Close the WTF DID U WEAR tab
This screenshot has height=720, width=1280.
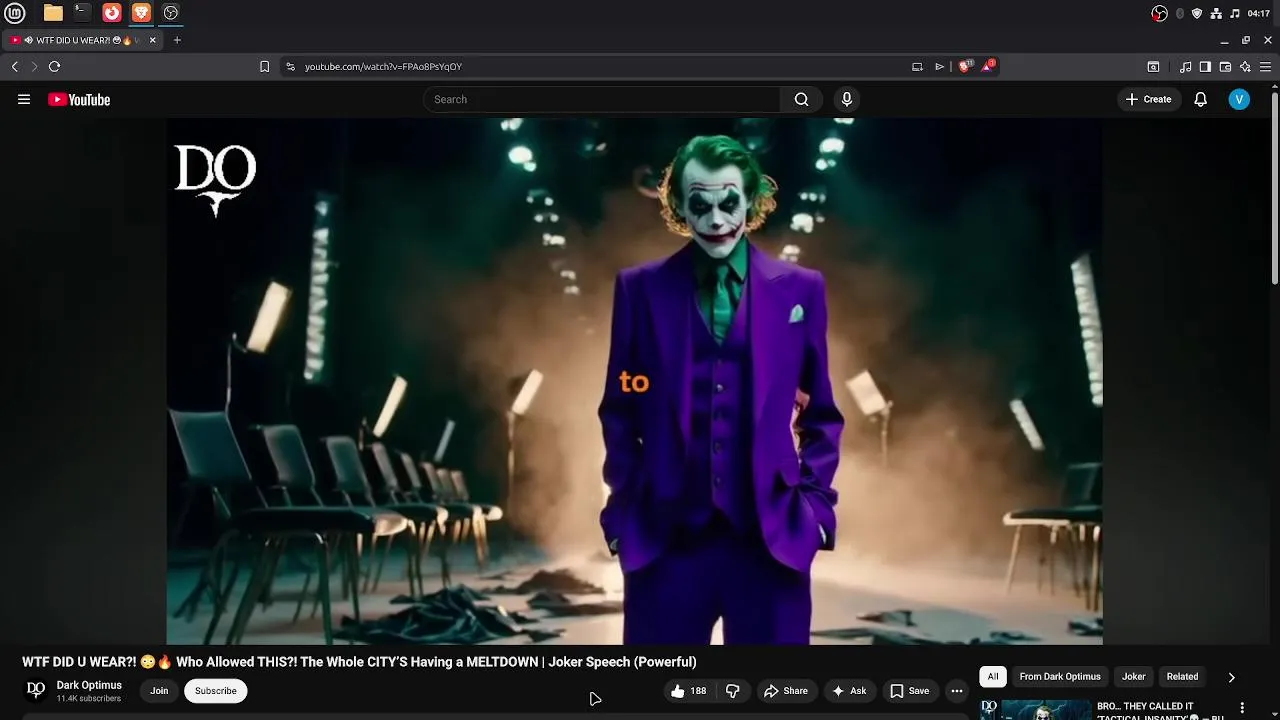[x=152, y=40]
